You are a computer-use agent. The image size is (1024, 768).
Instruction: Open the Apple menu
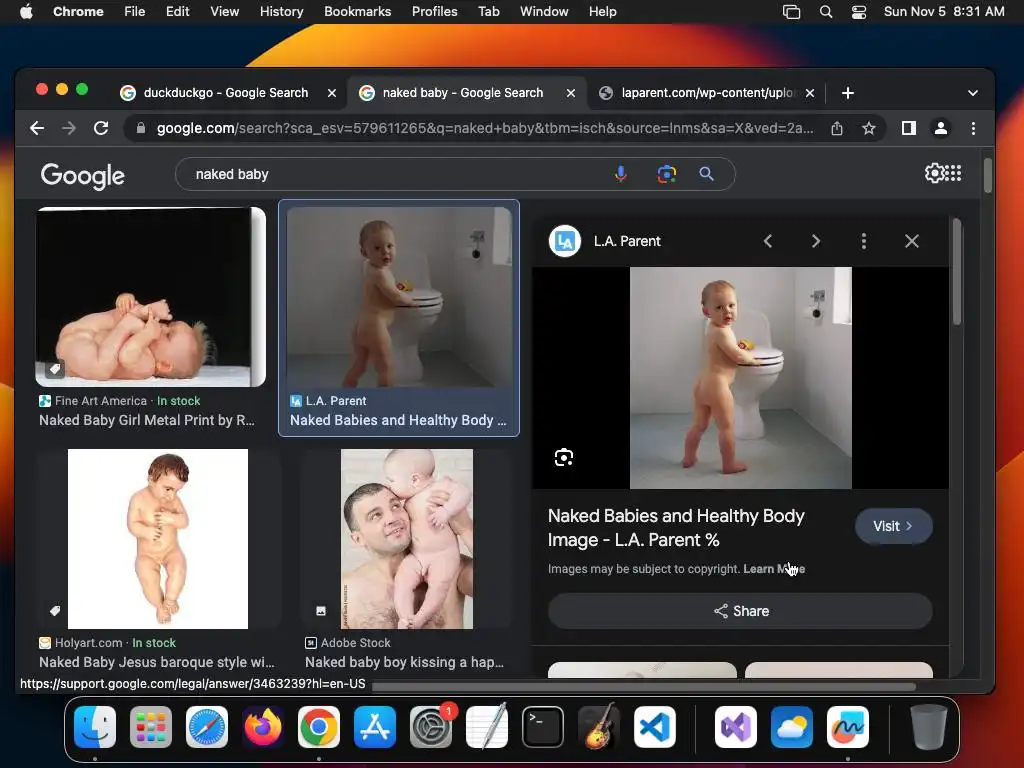pyautogui.click(x=26, y=12)
